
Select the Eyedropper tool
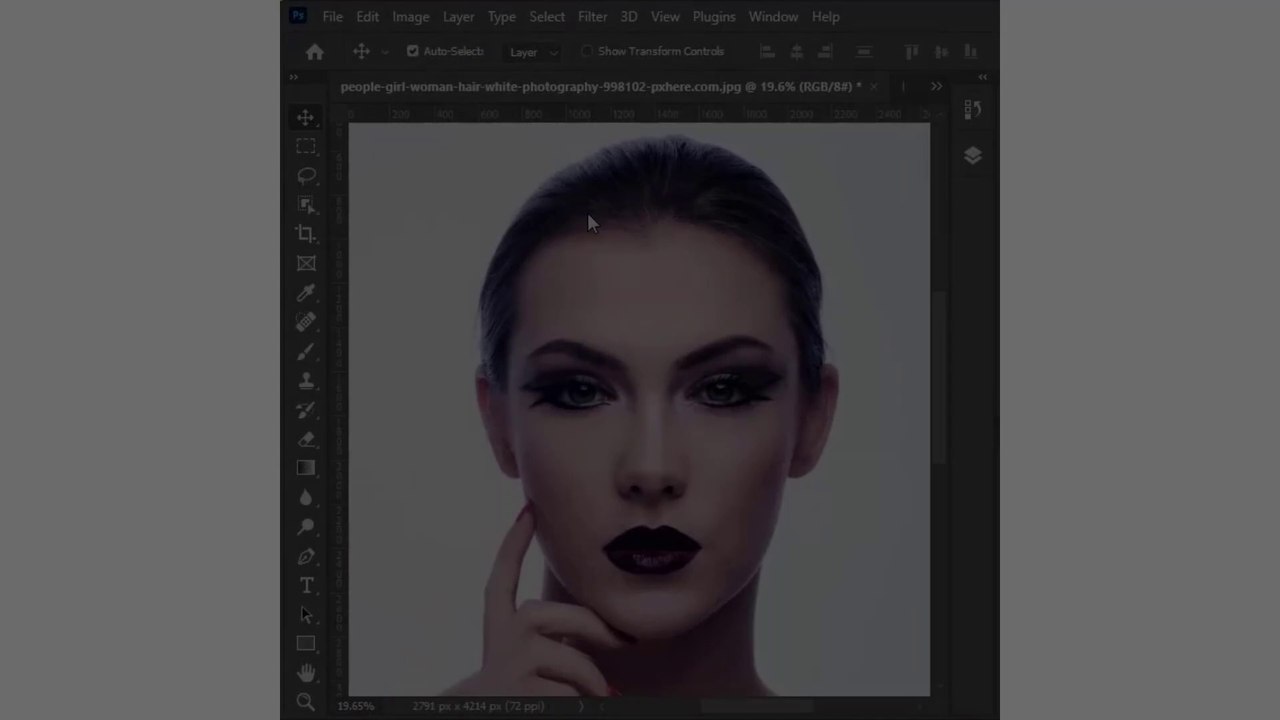pos(306,293)
